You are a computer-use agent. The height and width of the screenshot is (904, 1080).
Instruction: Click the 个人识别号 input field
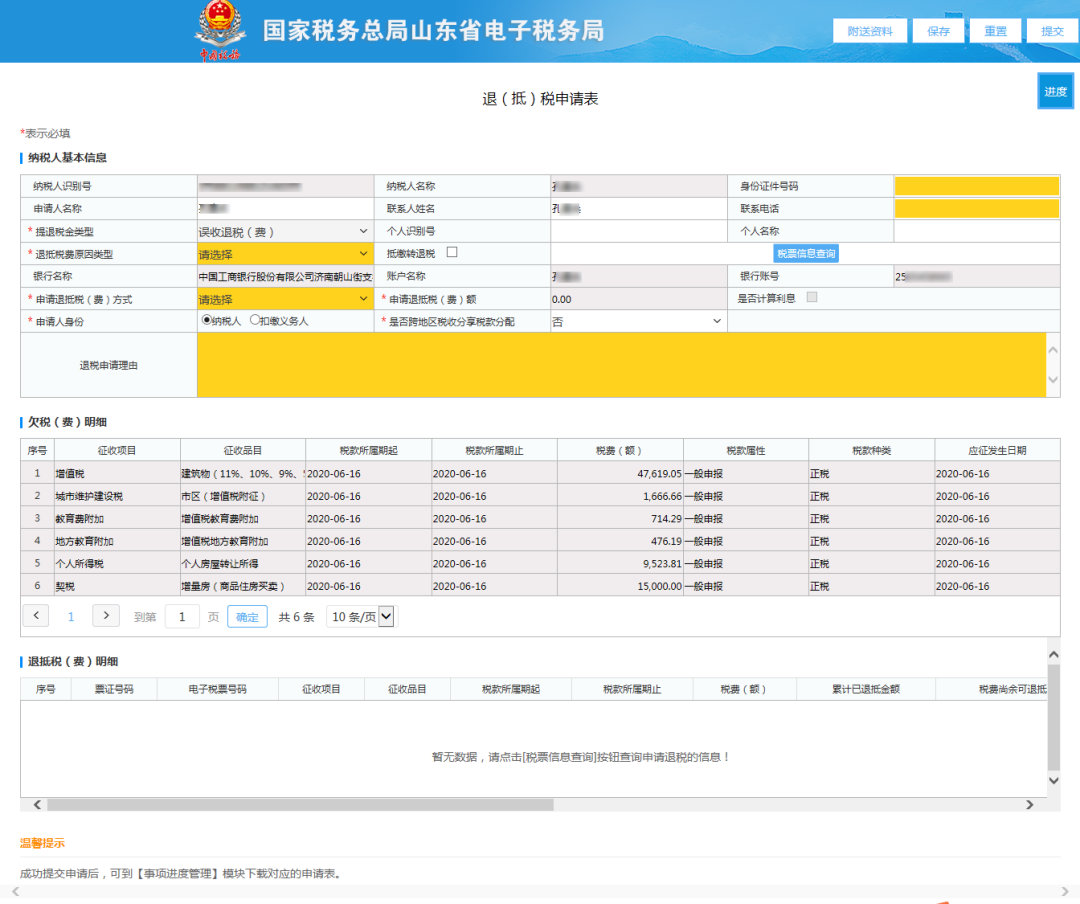point(638,232)
